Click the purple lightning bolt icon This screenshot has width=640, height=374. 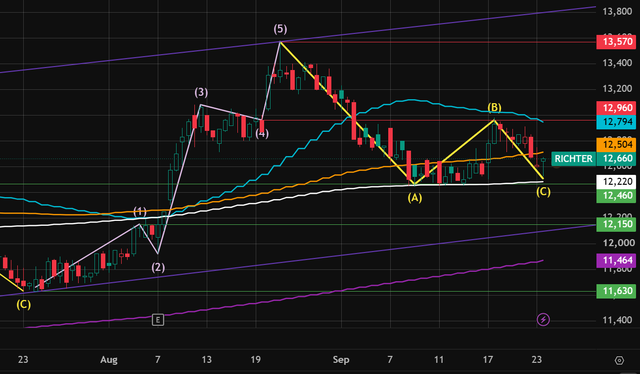[x=543, y=319]
